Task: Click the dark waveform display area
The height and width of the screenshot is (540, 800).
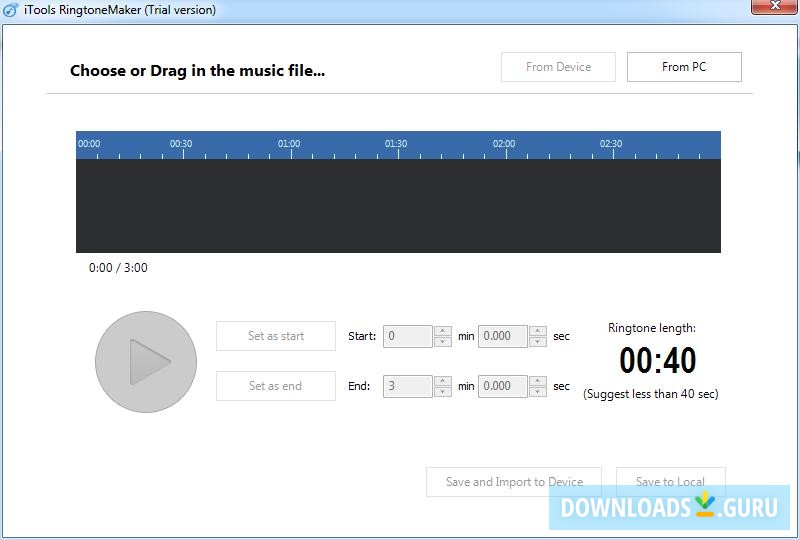Action: click(x=398, y=206)
